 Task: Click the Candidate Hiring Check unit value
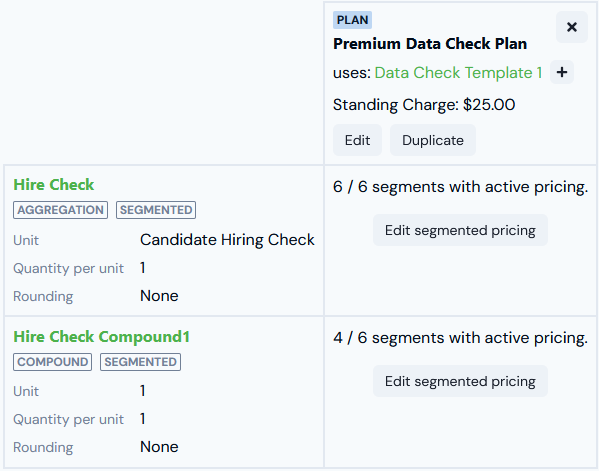coord(227,240)
